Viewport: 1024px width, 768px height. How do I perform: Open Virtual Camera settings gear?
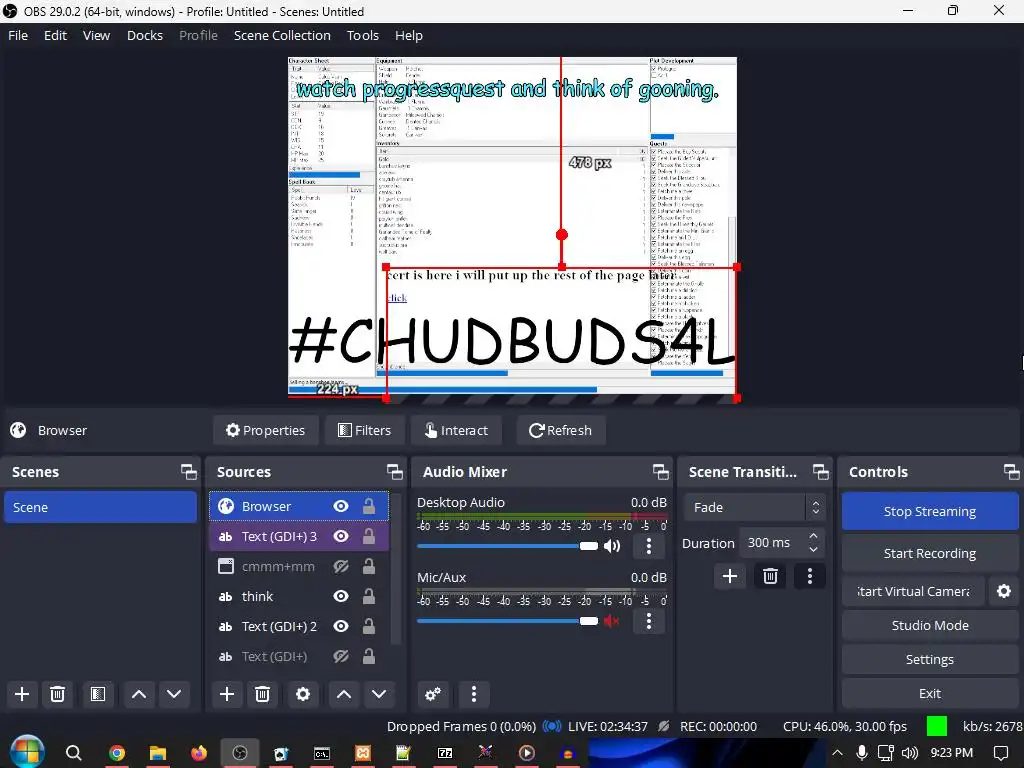1004,591
